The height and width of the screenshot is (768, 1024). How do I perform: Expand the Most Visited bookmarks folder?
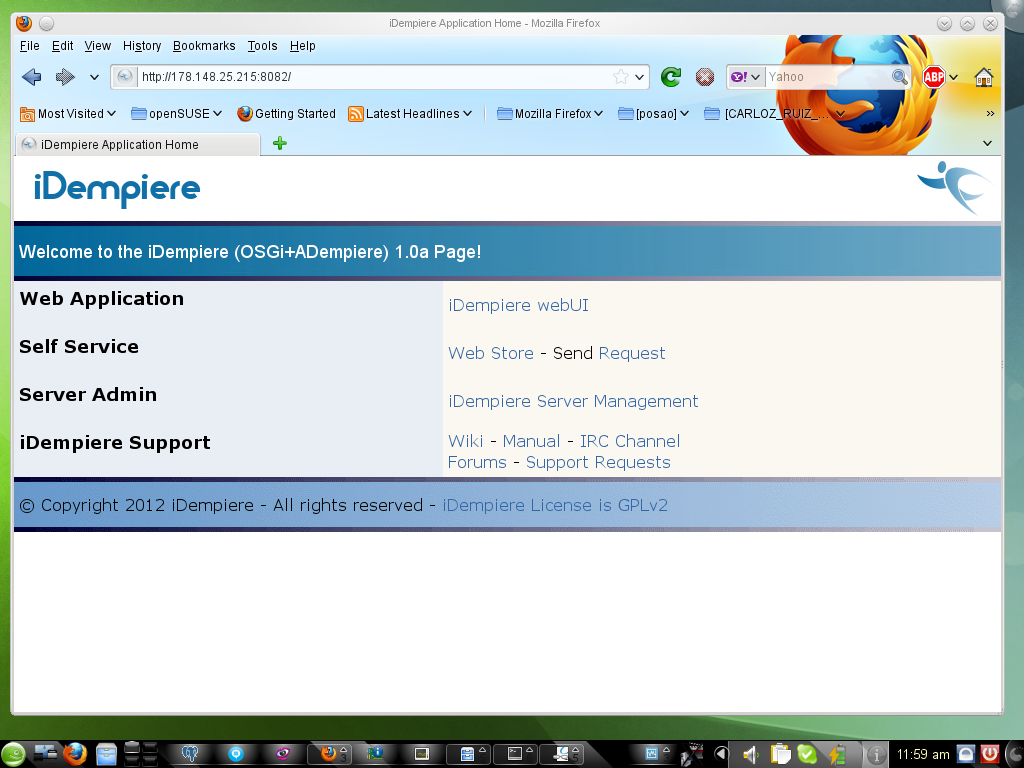(x=68, y=114)
